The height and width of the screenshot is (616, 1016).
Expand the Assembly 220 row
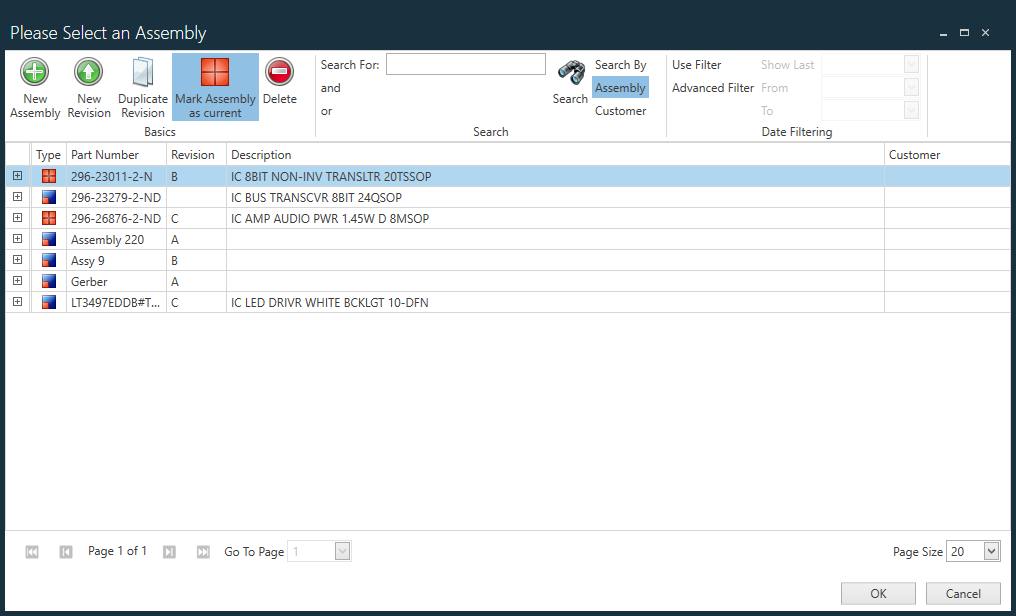16,239
